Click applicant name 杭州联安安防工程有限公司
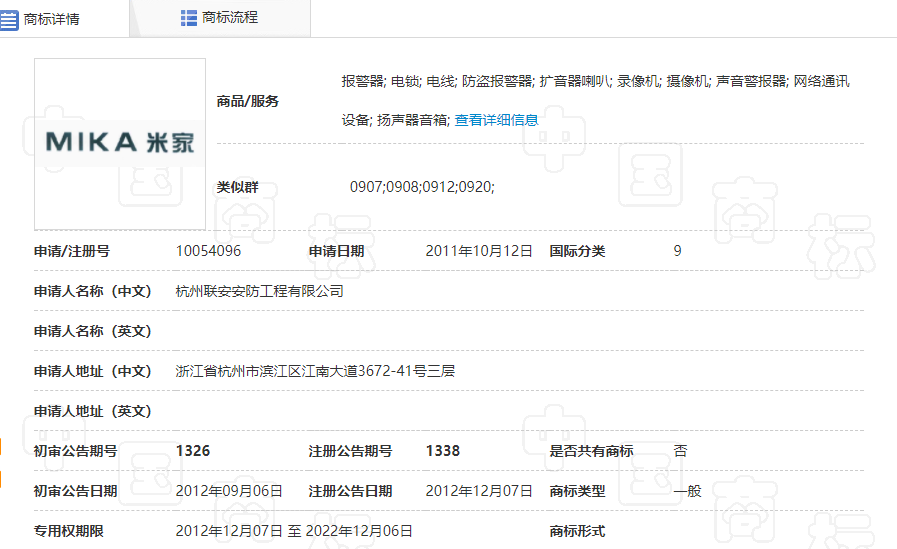 click(x=259, y=291)
